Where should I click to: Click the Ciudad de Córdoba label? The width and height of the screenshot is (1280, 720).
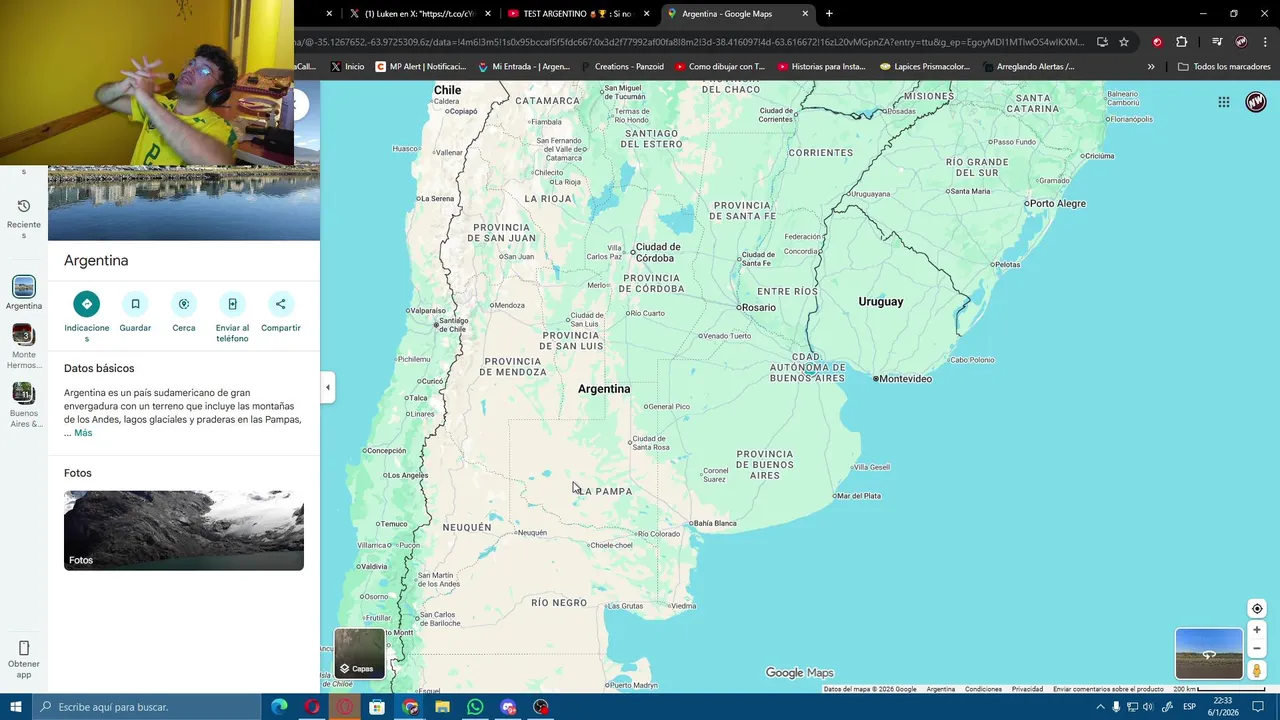point(656,252)
